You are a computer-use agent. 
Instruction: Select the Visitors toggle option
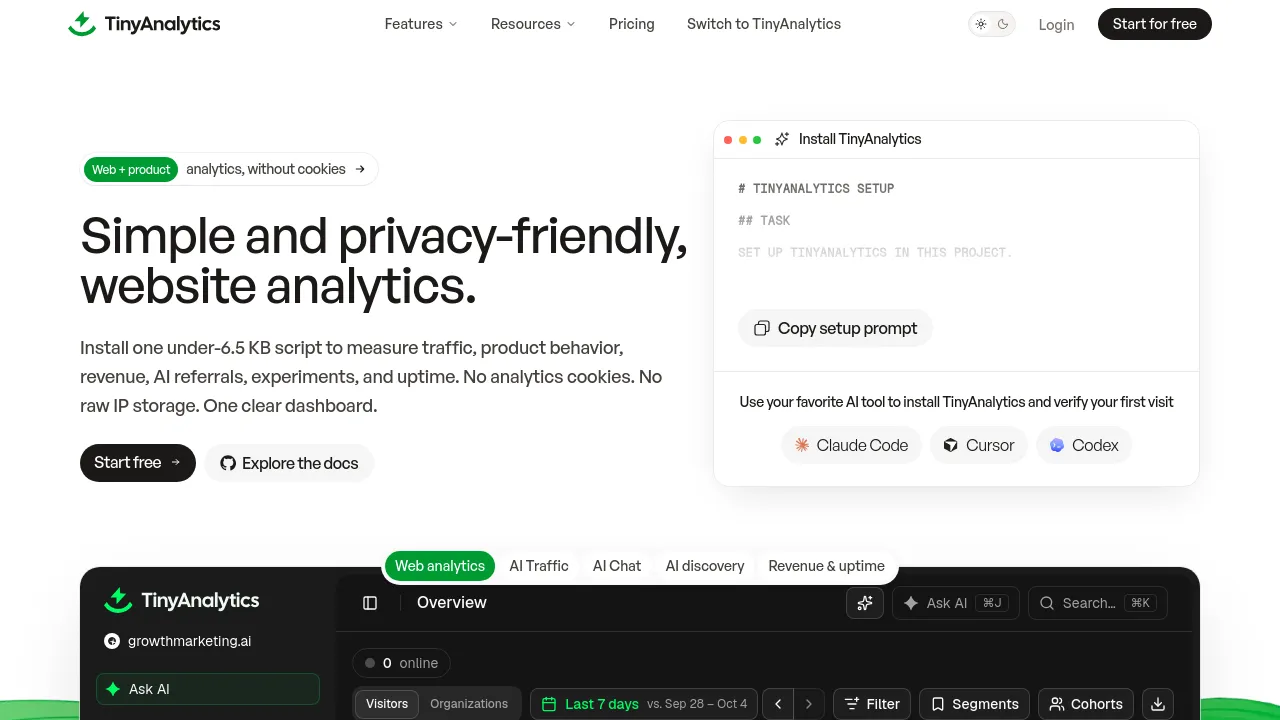tap(387, 704)
